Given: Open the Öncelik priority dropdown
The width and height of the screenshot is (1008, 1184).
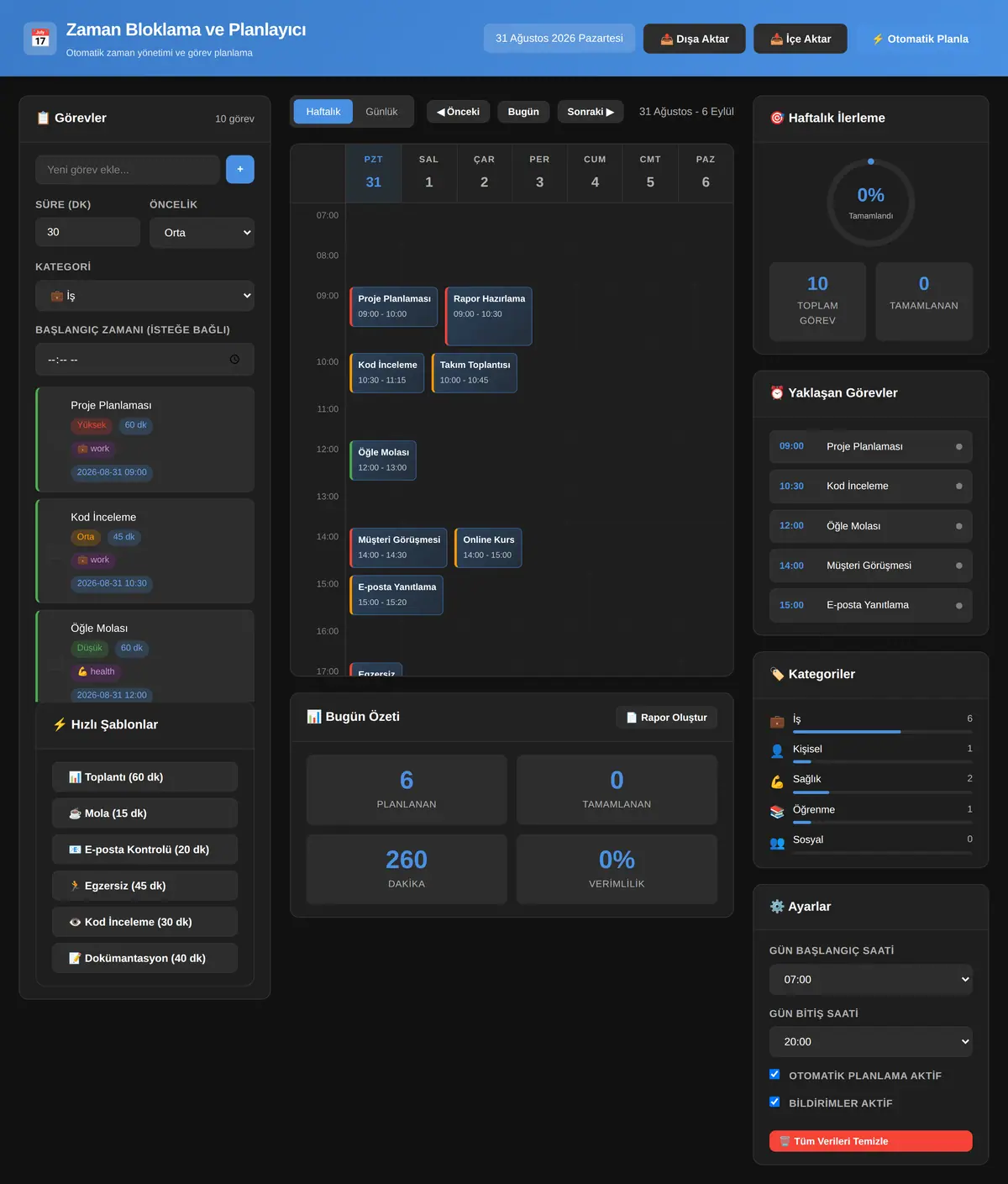Looking at the screenshot, I should [202, 233].
